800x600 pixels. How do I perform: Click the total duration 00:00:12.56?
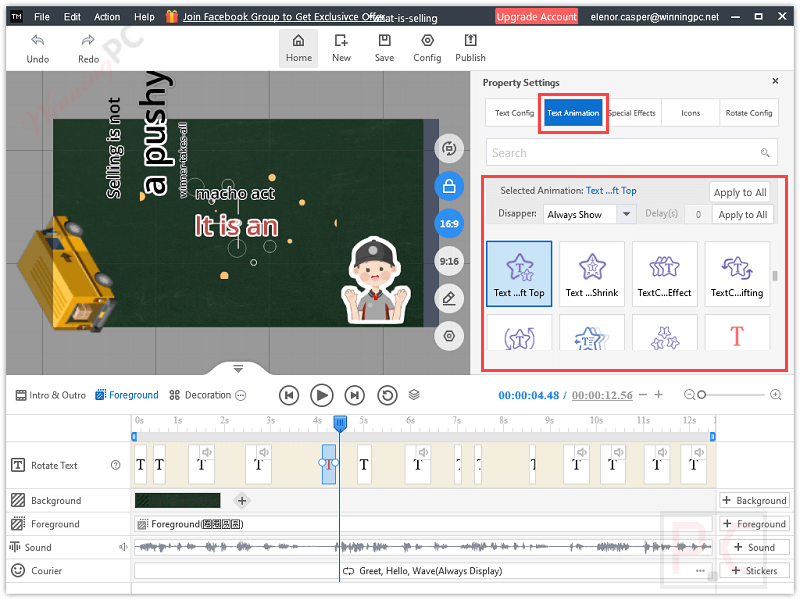point(602,395)
